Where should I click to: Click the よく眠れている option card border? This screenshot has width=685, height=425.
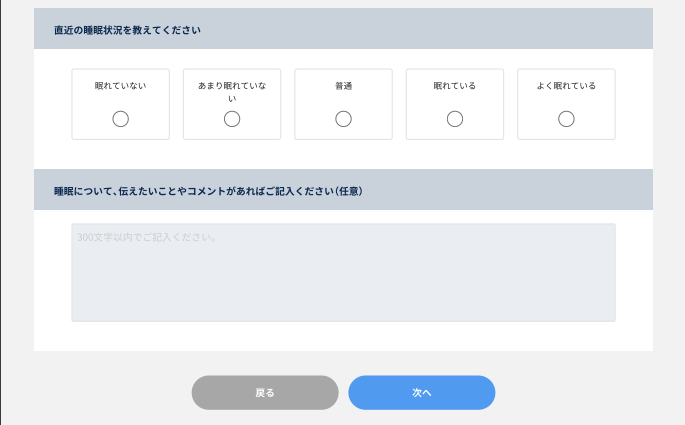tap(566, 69)
